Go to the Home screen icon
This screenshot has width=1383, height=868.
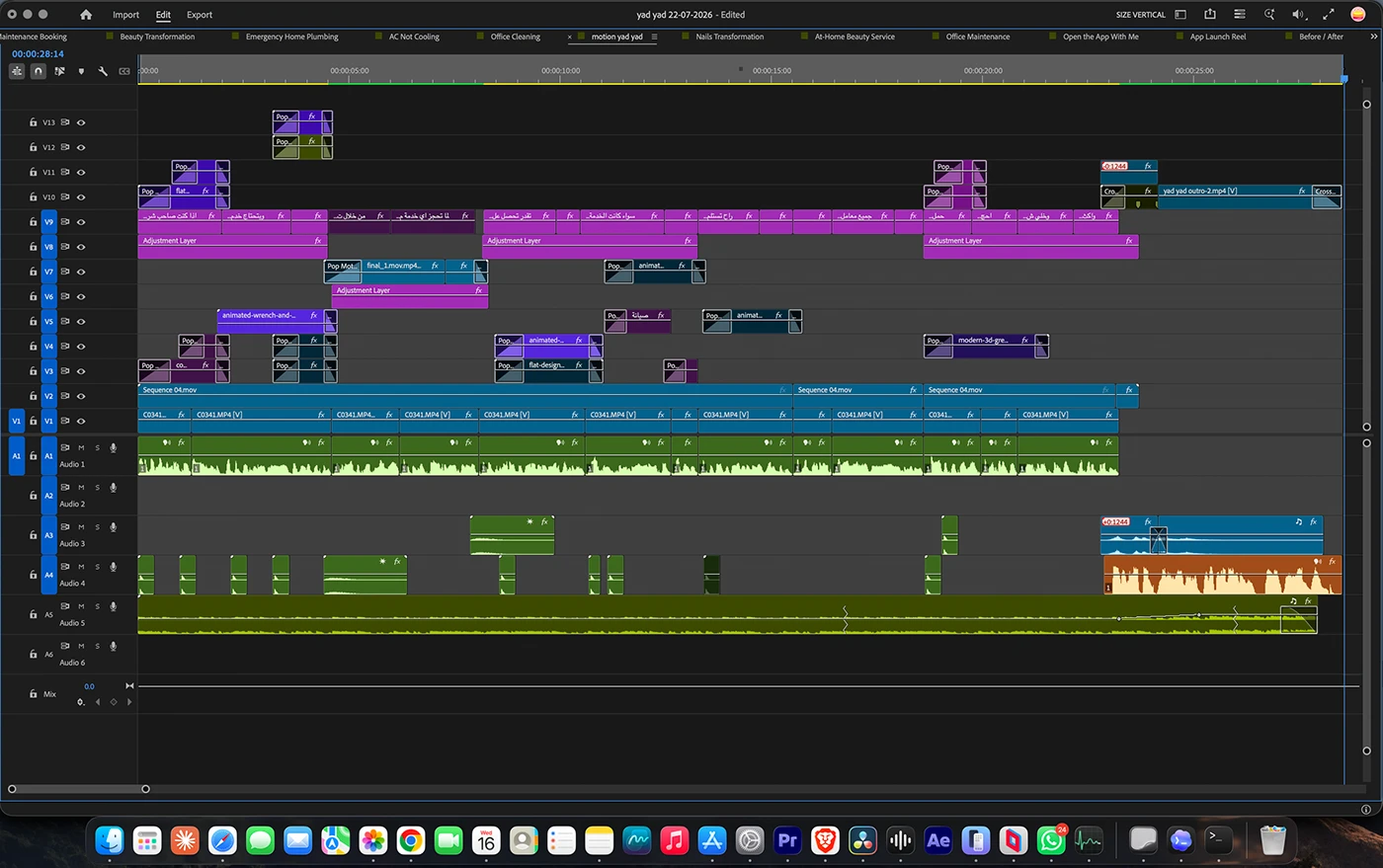pyautogui.click(x=86, y=15)
